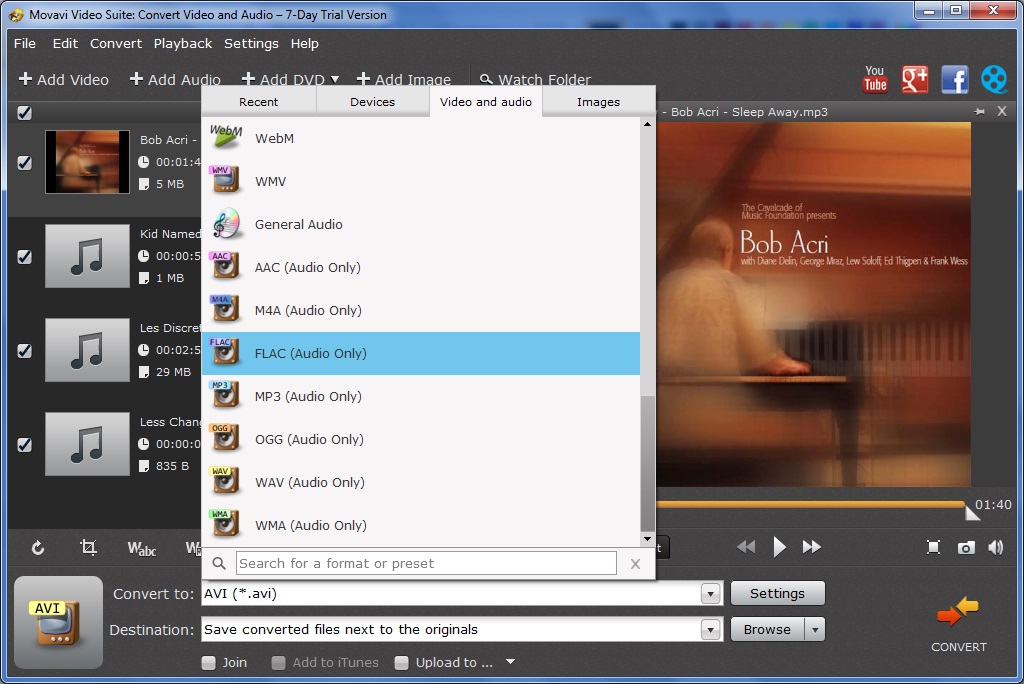This screenshot has width=1024, height=684.
Task: Enable the Add to iTunes checkbox
Action: [x=278, y=662]
